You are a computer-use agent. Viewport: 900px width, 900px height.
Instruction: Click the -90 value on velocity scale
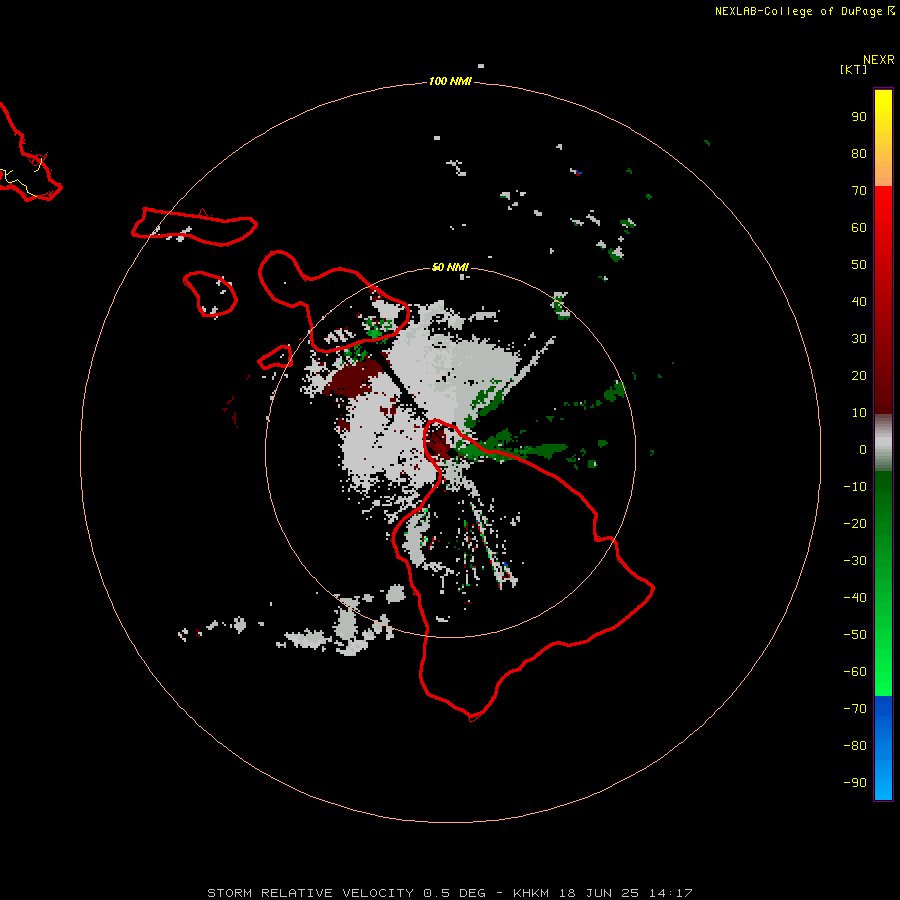click(855, 783)
